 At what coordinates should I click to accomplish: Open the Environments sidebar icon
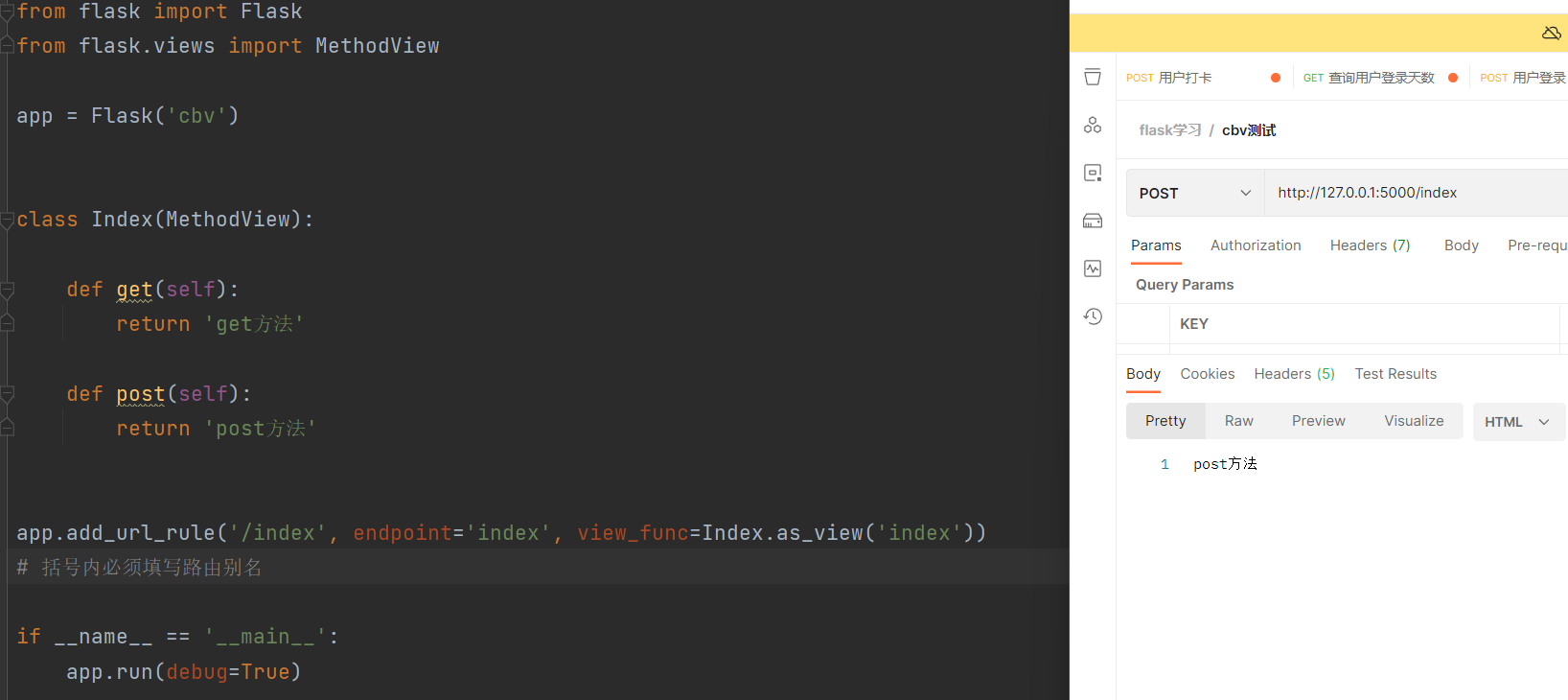pos(1093,173)
